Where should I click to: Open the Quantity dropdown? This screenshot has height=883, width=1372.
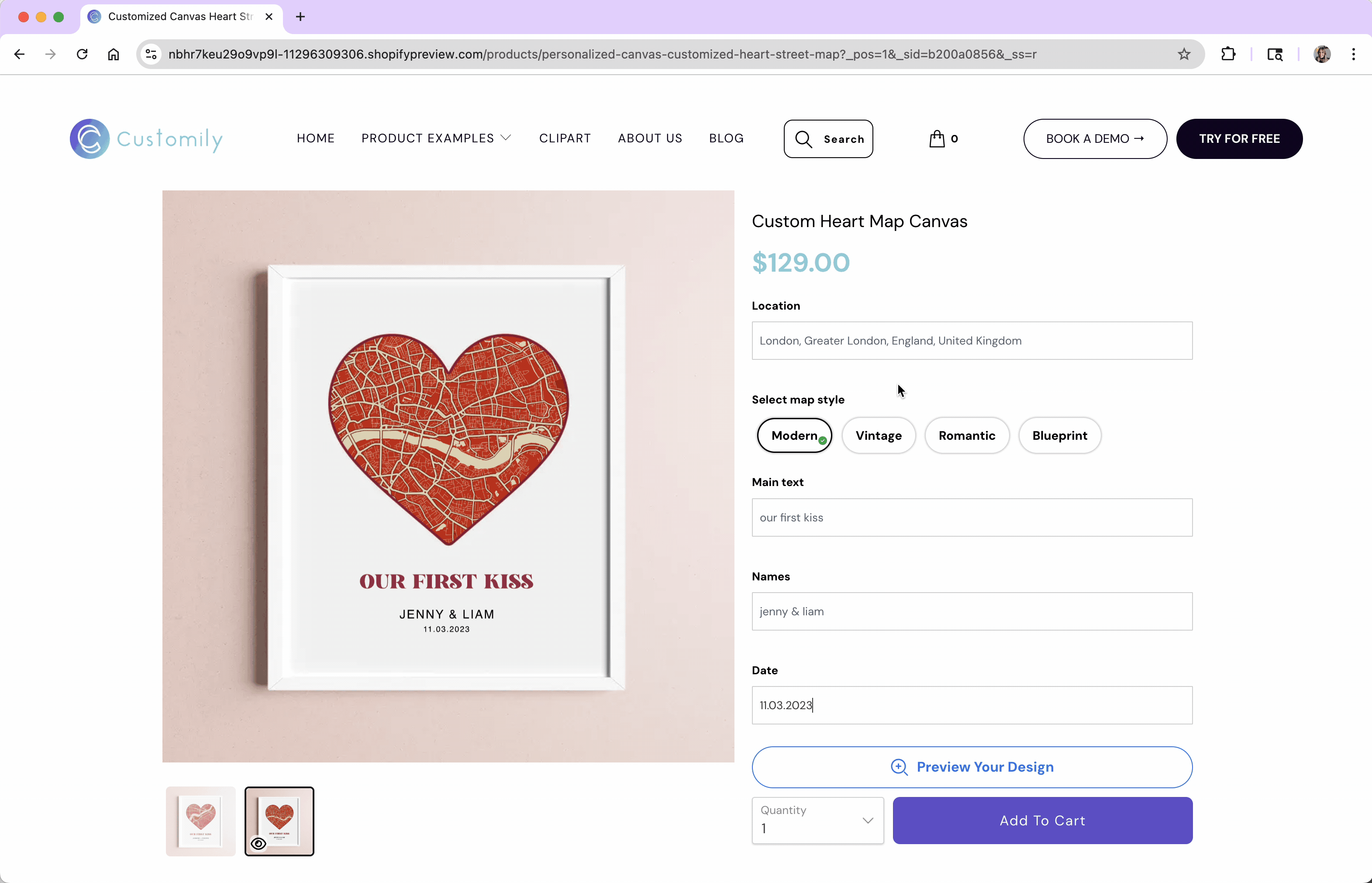[817, 821]
